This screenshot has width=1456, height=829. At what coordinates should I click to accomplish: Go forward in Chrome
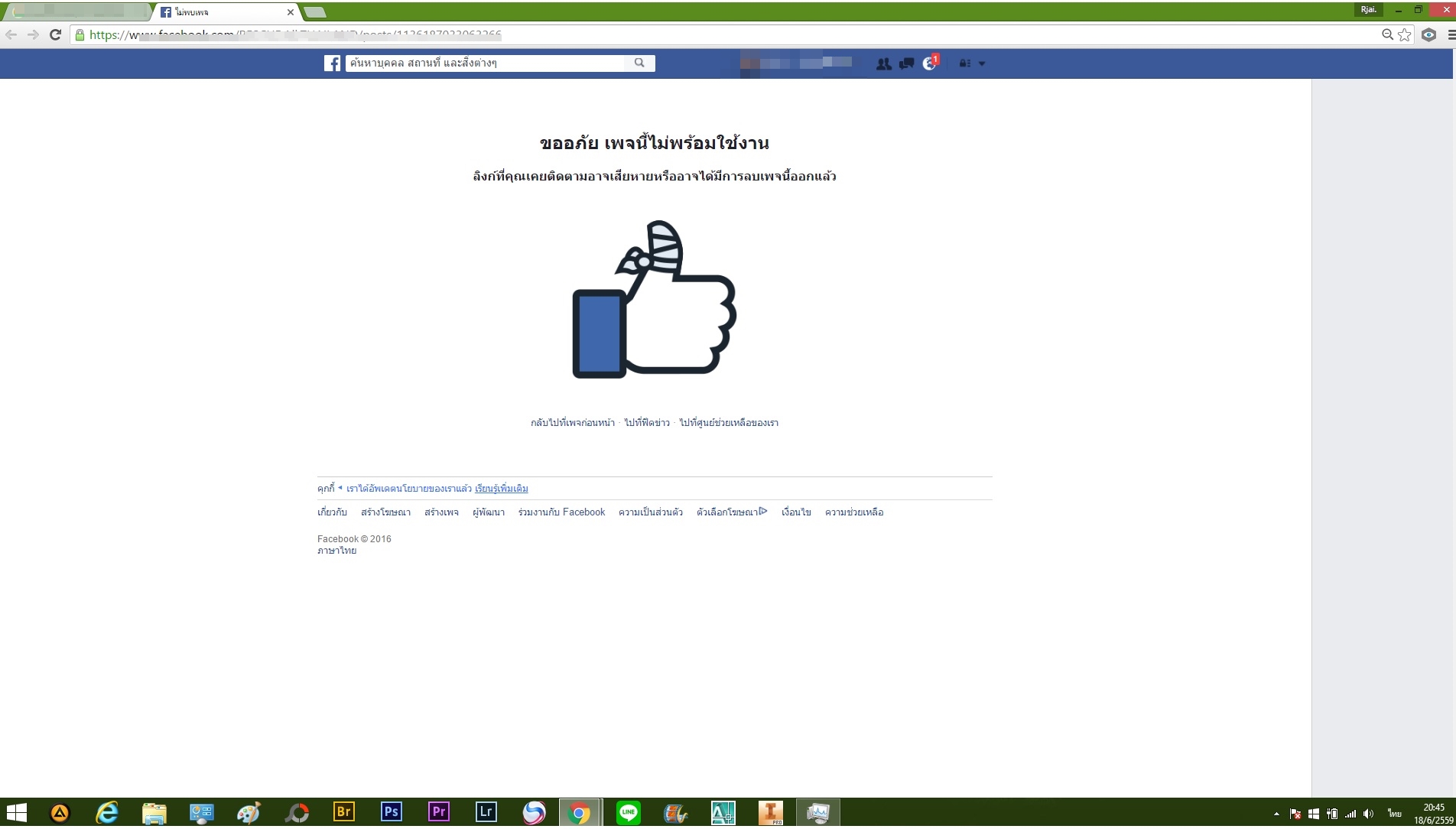coord(33,34)
